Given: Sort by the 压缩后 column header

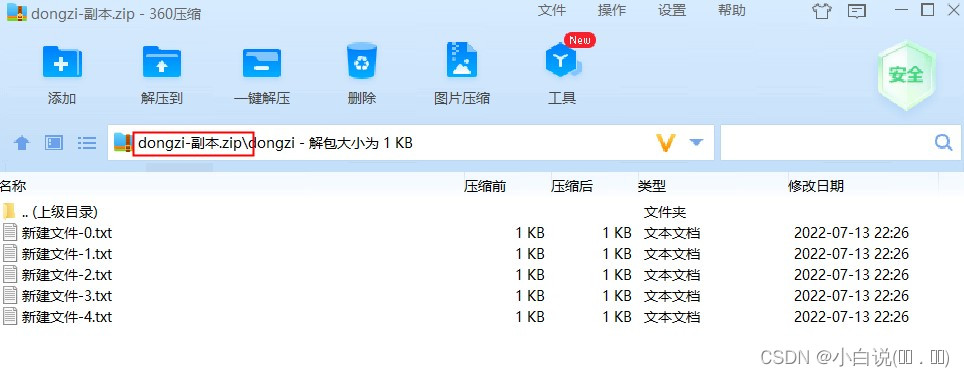Looking at the screenshot, I should point(571,186).
